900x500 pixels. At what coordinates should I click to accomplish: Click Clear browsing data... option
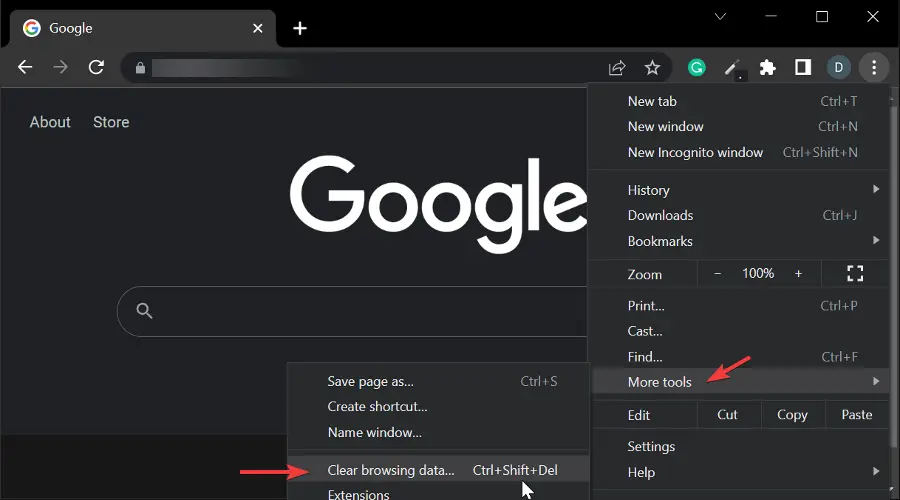[x=439, y=470]
